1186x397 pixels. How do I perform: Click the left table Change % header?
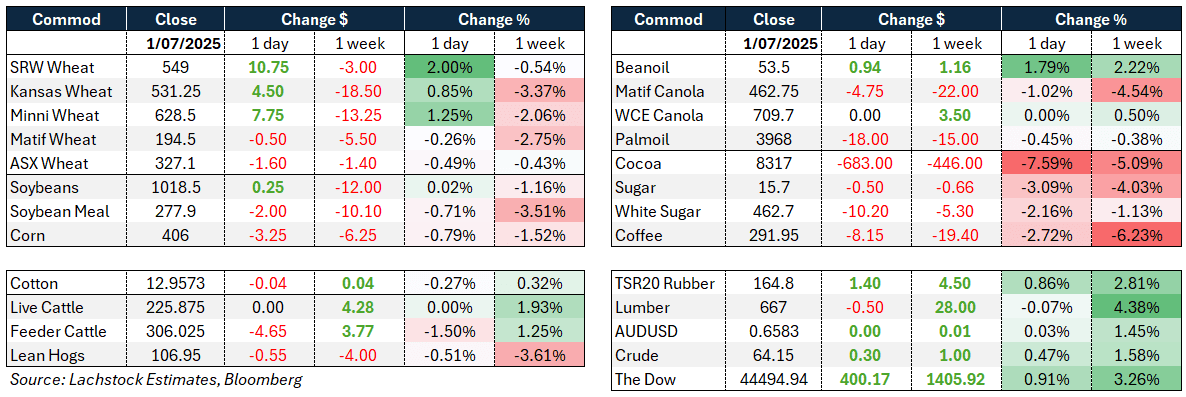click(495, 20)
